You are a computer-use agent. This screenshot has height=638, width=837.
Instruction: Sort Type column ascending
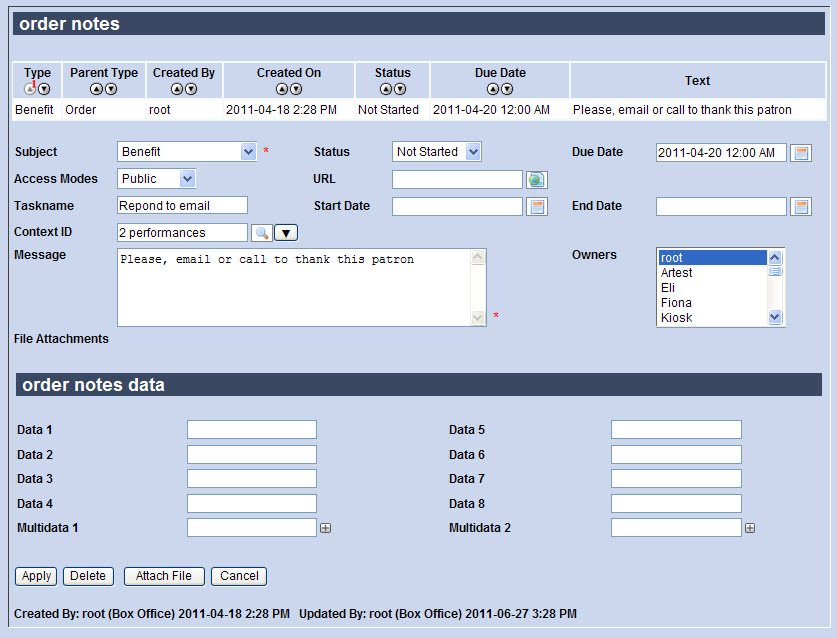(30, 89)
